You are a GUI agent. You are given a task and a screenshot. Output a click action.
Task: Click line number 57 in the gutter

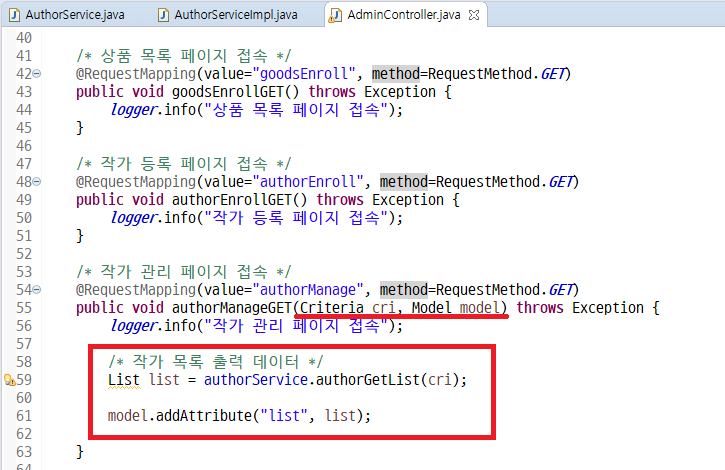click(24, 344)
